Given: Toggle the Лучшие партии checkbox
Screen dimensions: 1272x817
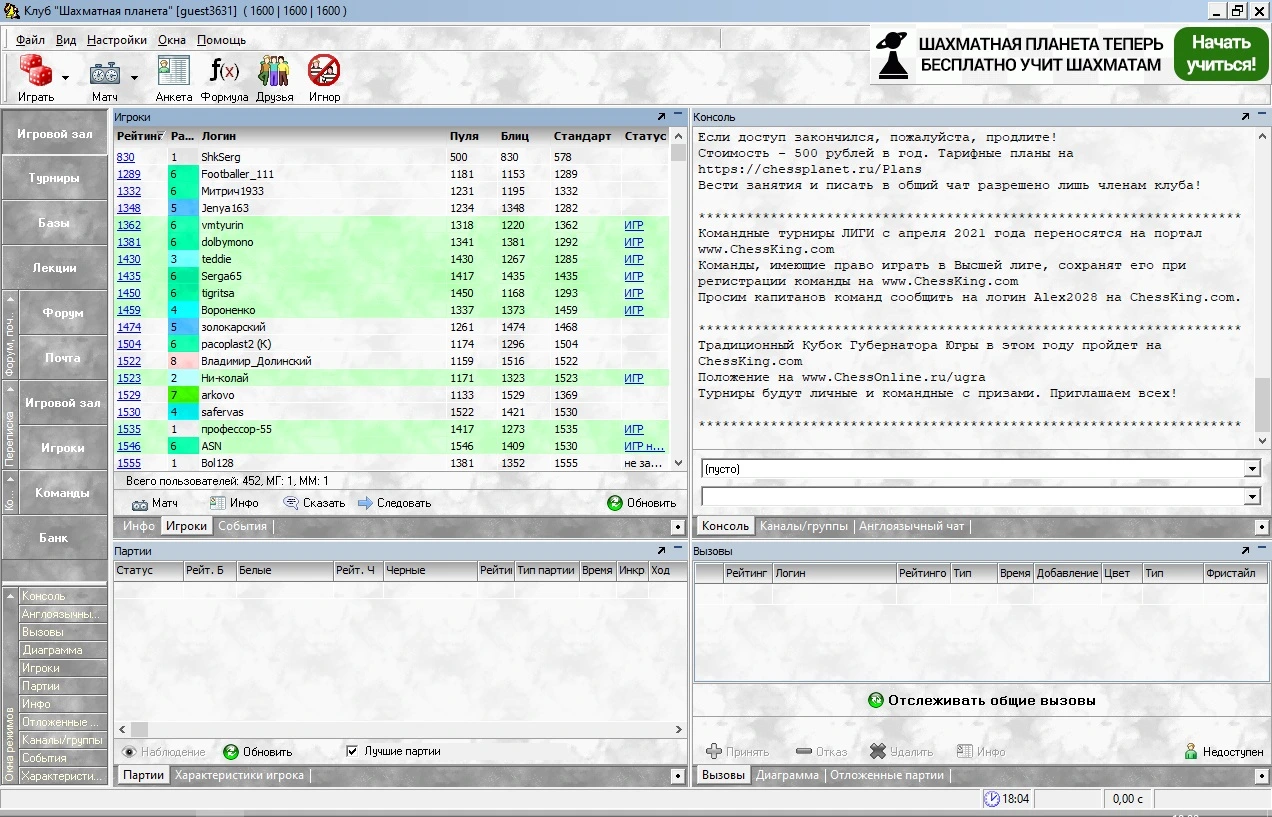Looking at the screenshot, I should (352, 751).
